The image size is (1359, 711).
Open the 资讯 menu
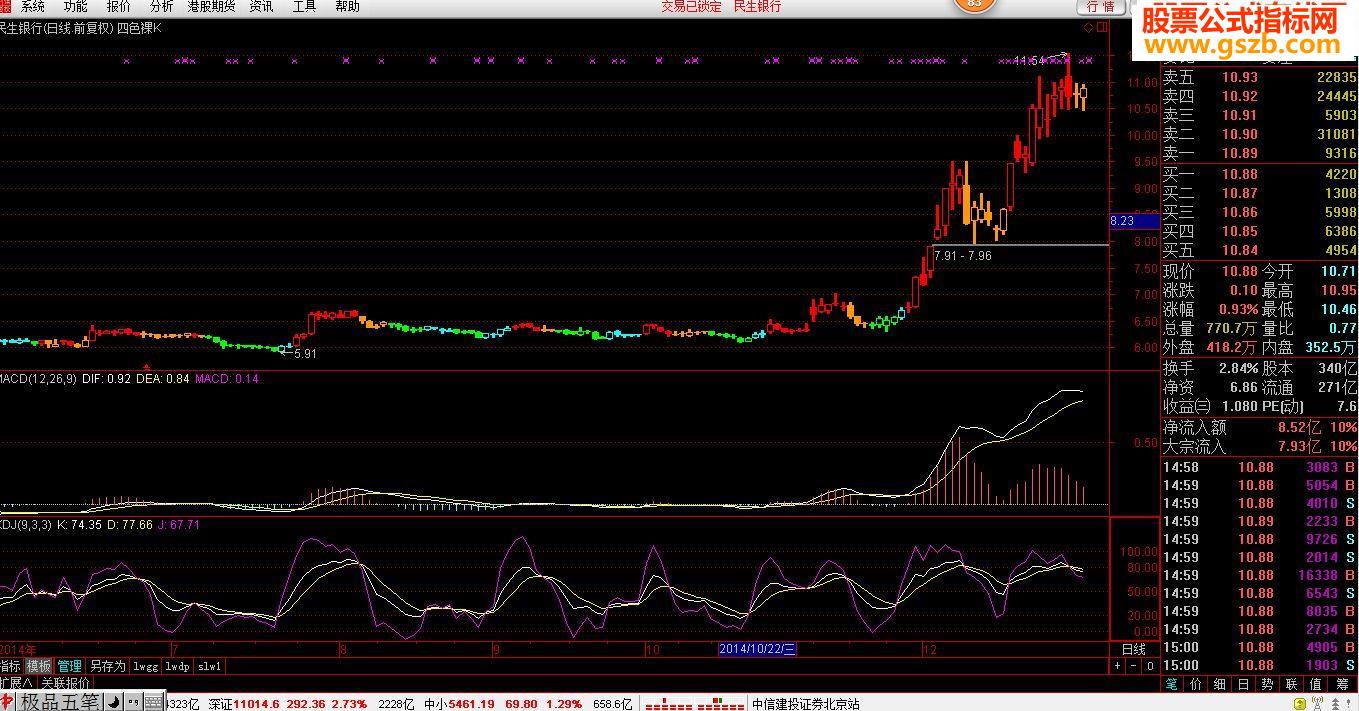(x=261, y=6)
